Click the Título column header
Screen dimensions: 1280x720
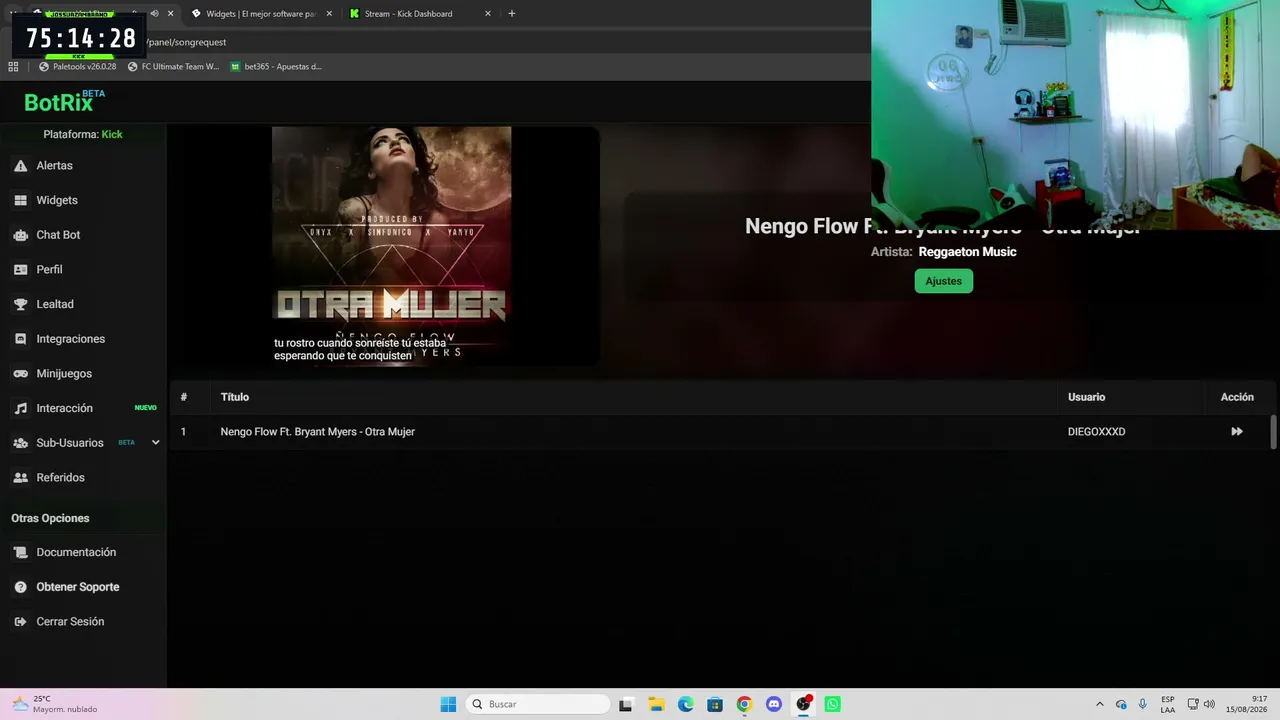click(235, 397)
